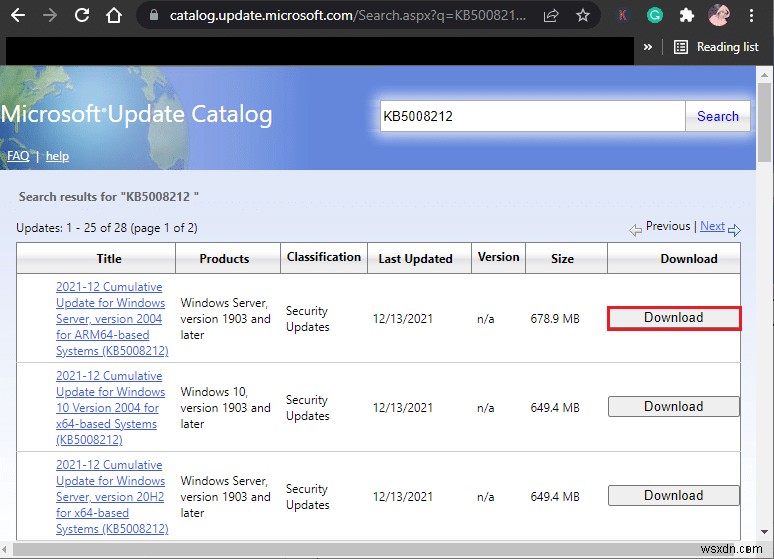
Task: Open the help link
Action: pos(57,156)
